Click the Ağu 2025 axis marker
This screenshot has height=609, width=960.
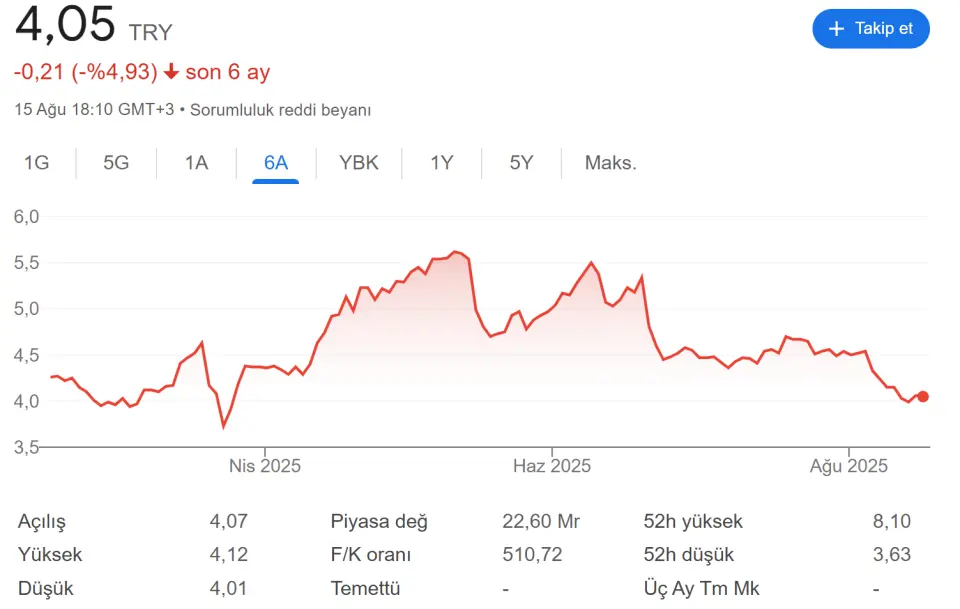pyautogui.click(x=849, y=466)
